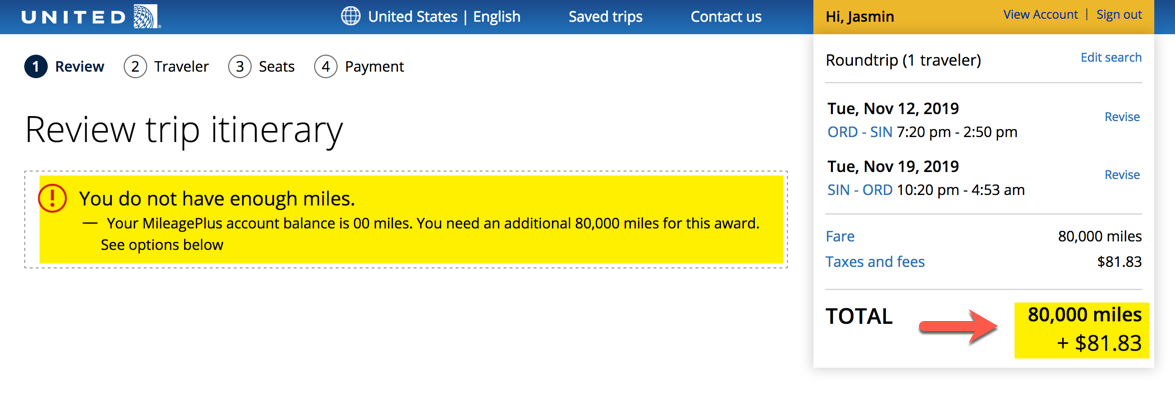Click View Account link
This screenshot has width=1175, height=394.
click(1040, 14)
